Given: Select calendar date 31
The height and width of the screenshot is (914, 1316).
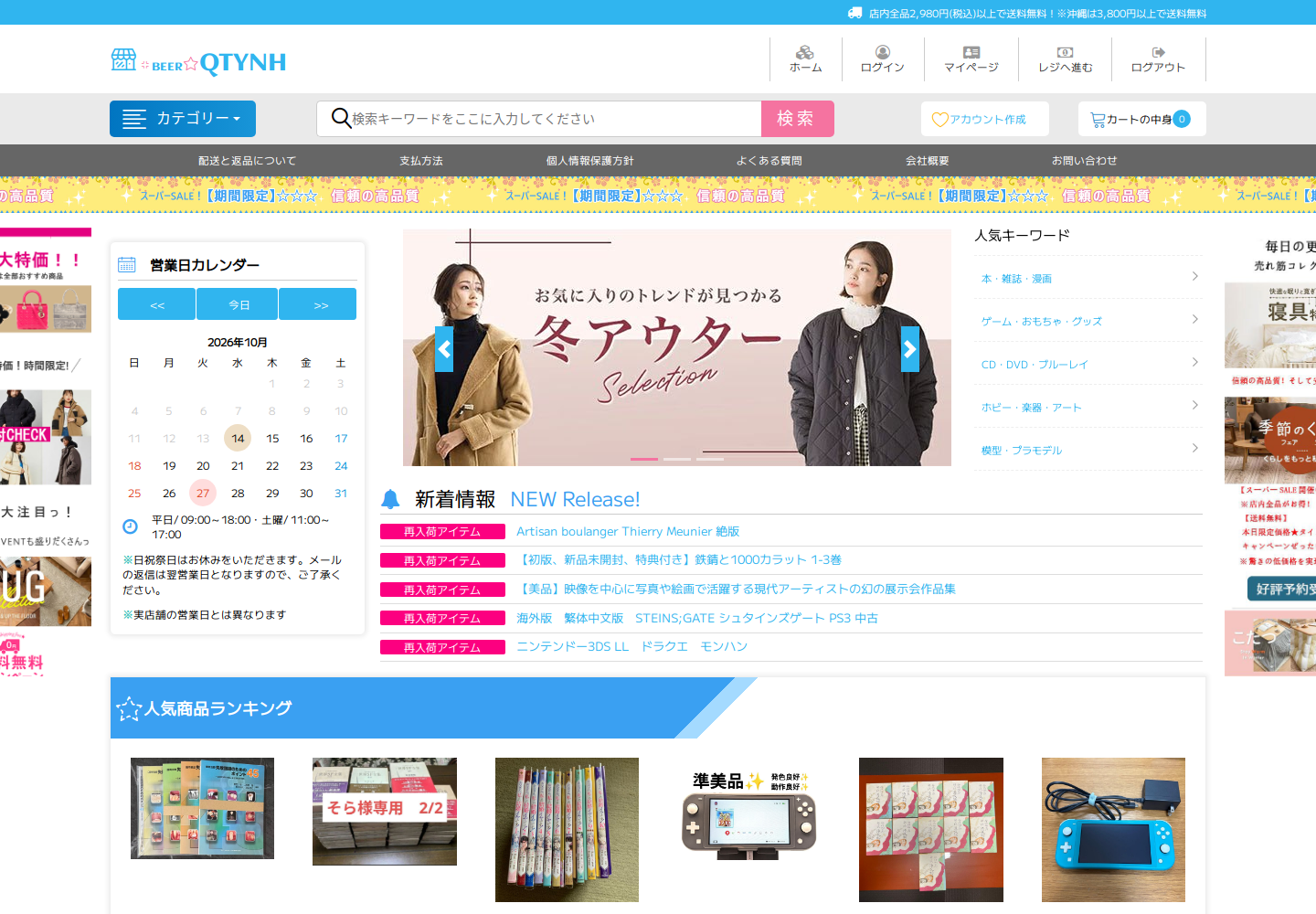Looking at the screenshot, I should point(341,493).
